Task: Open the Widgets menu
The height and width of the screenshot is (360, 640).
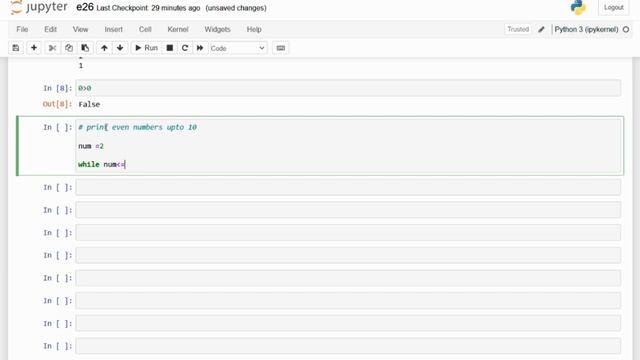Action: pyautogui.click(x=217, y=29)
